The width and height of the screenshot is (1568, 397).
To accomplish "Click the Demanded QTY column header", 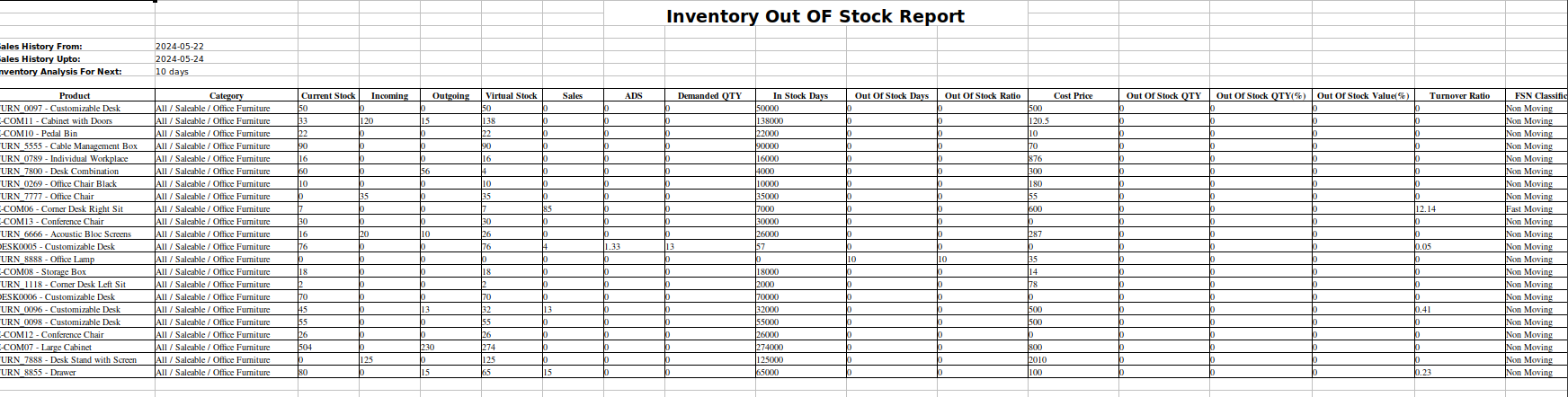I will [709, 96].
